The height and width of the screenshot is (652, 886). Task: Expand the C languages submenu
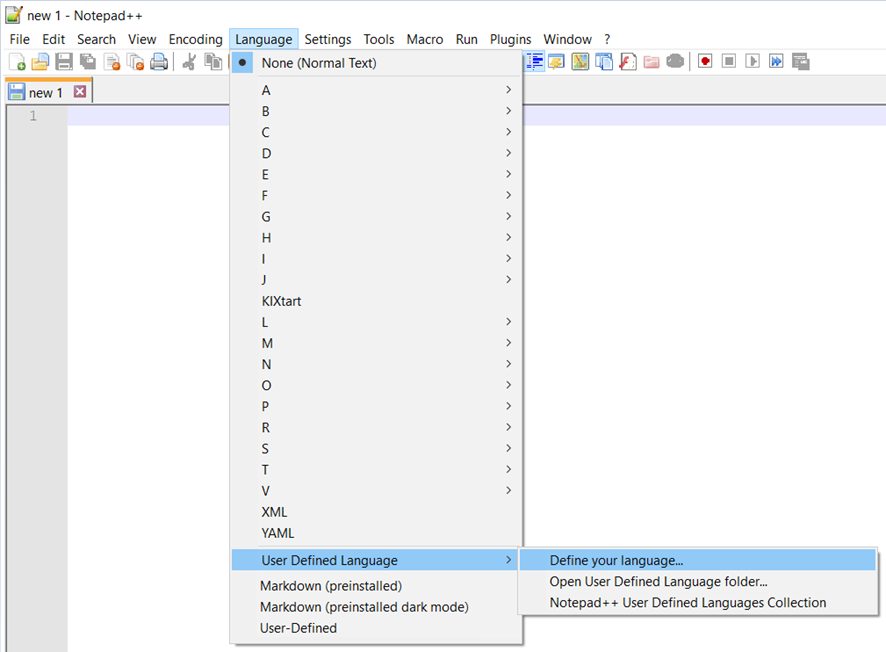point(376,132)
